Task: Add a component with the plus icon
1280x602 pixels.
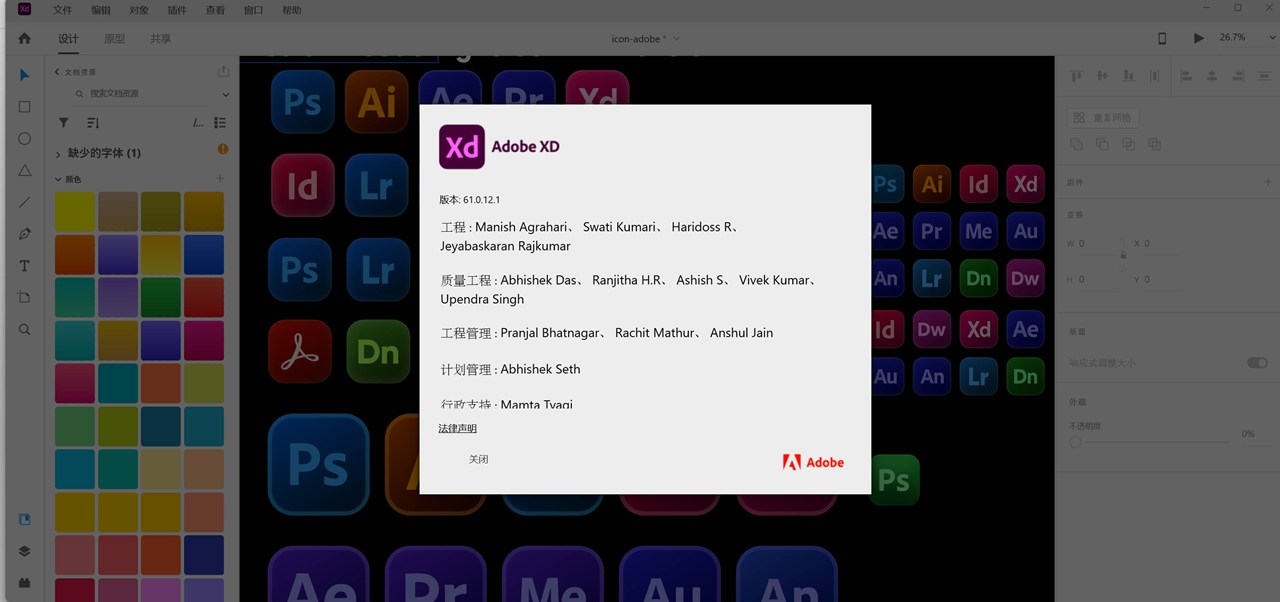Action: [1268, 182]
